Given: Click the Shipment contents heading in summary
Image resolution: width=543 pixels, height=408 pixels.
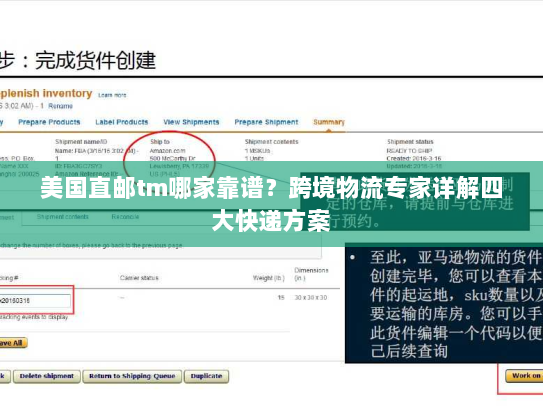Looking at the screenshot, I should coord(271,142).
